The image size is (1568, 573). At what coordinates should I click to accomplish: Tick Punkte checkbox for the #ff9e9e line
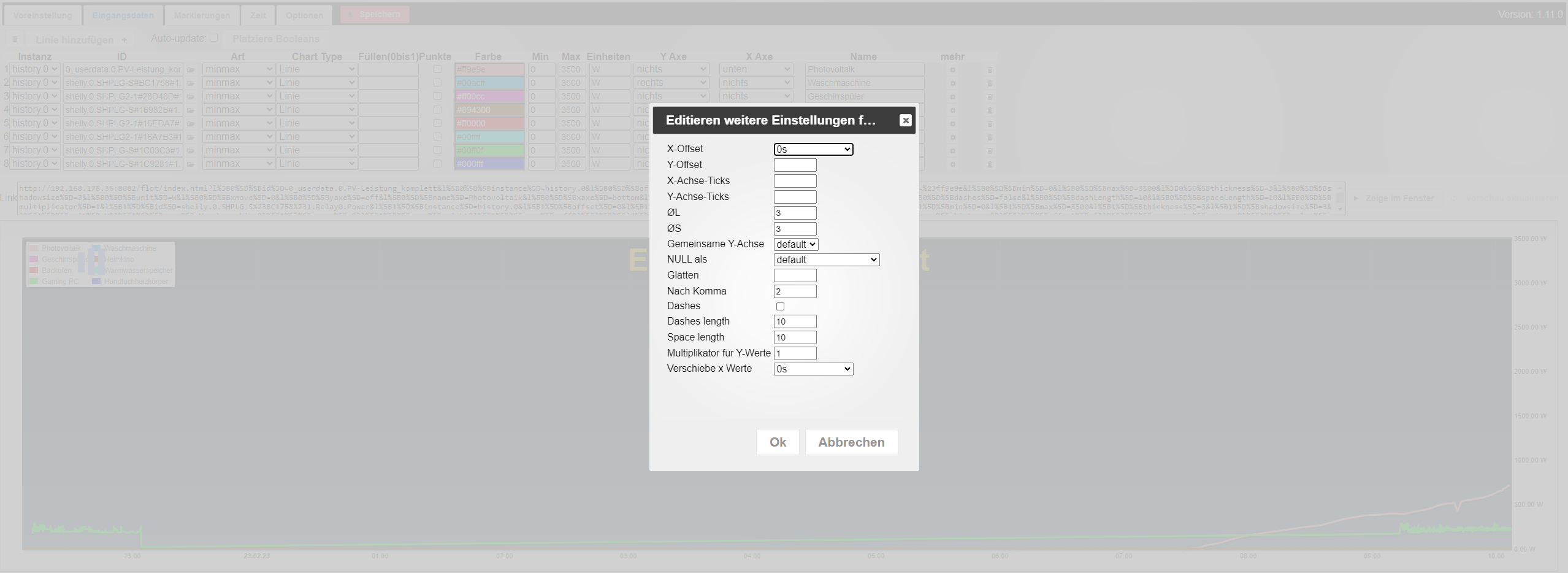pos(437,69)
